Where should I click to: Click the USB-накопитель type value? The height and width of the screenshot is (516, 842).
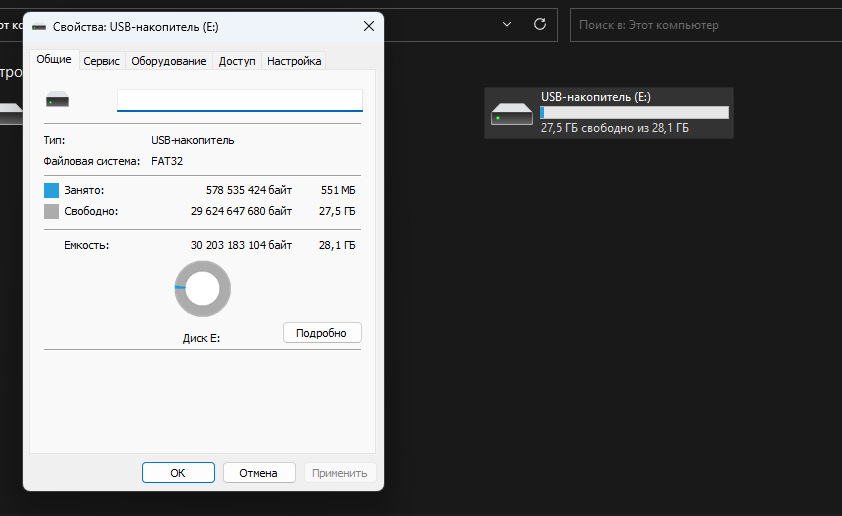193,140
